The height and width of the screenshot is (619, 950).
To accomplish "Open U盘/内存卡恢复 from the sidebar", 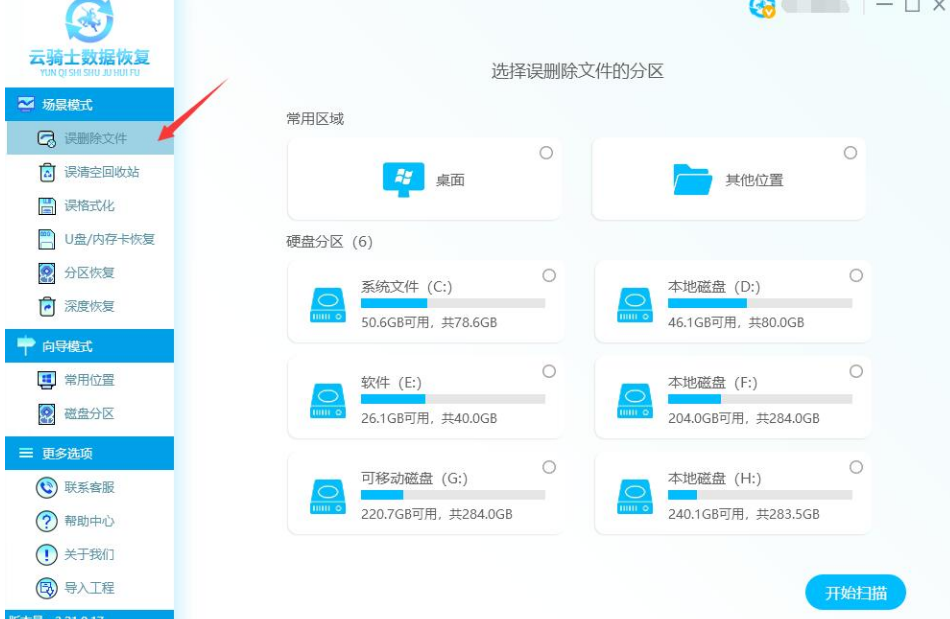I will pyautogui.click(x=109, y=239).
